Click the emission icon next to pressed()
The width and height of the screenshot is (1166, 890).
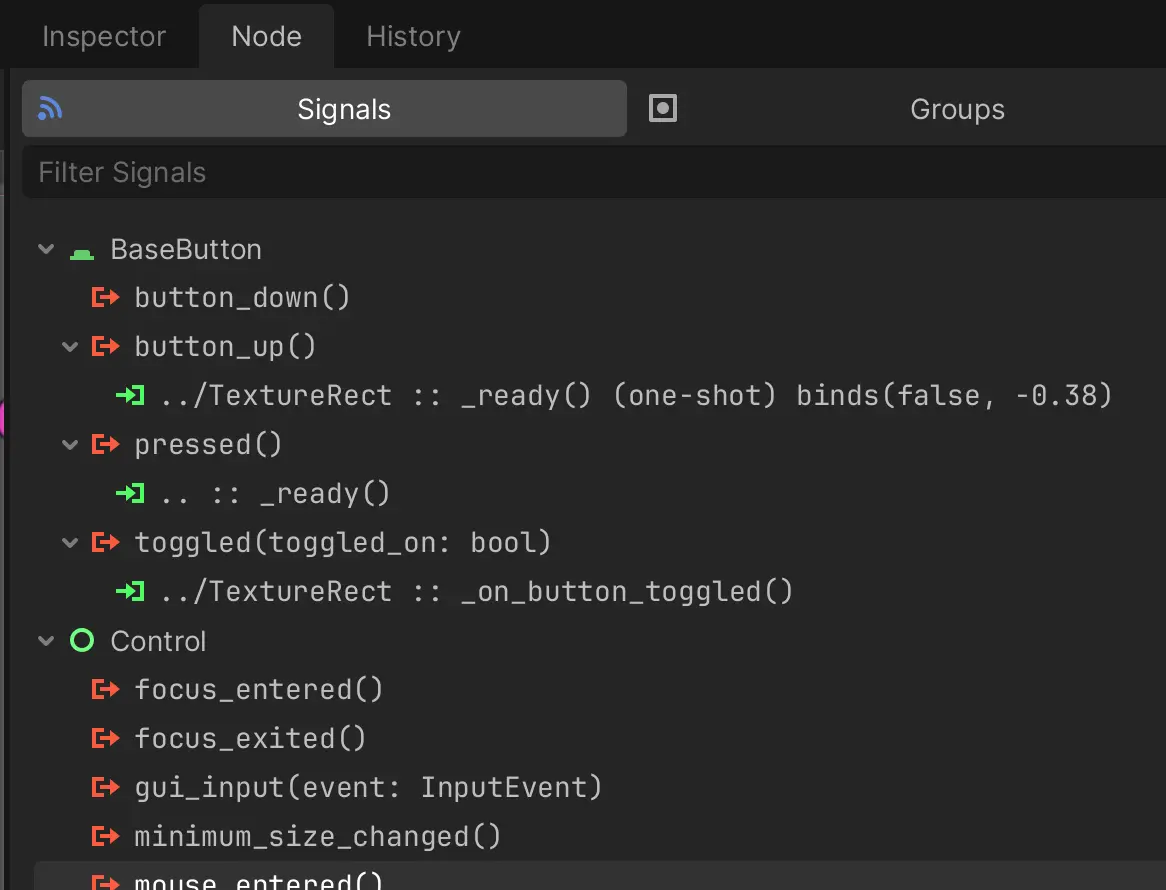point(105,444)
